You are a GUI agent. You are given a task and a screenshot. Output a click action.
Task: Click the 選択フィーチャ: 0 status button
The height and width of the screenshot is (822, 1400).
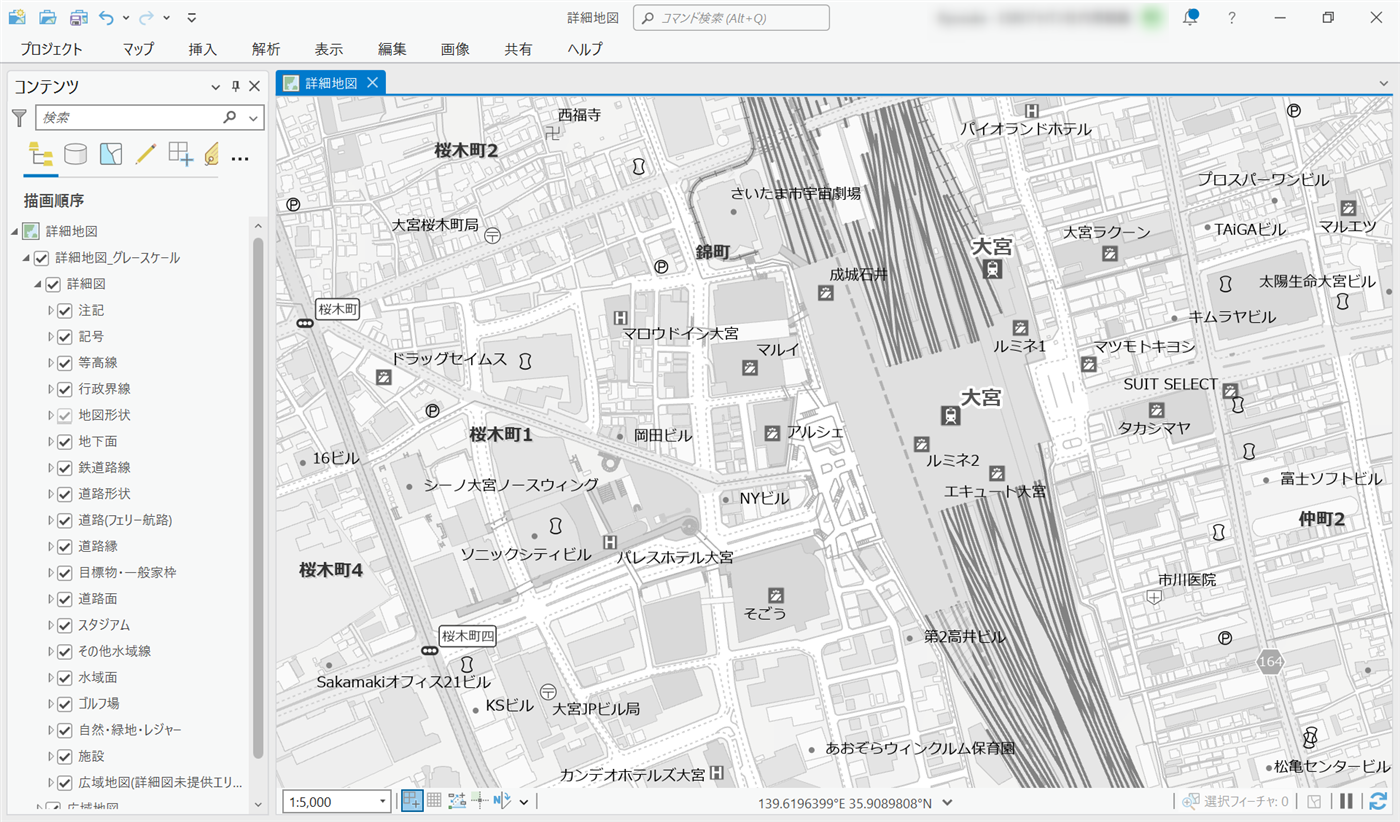1235,801
